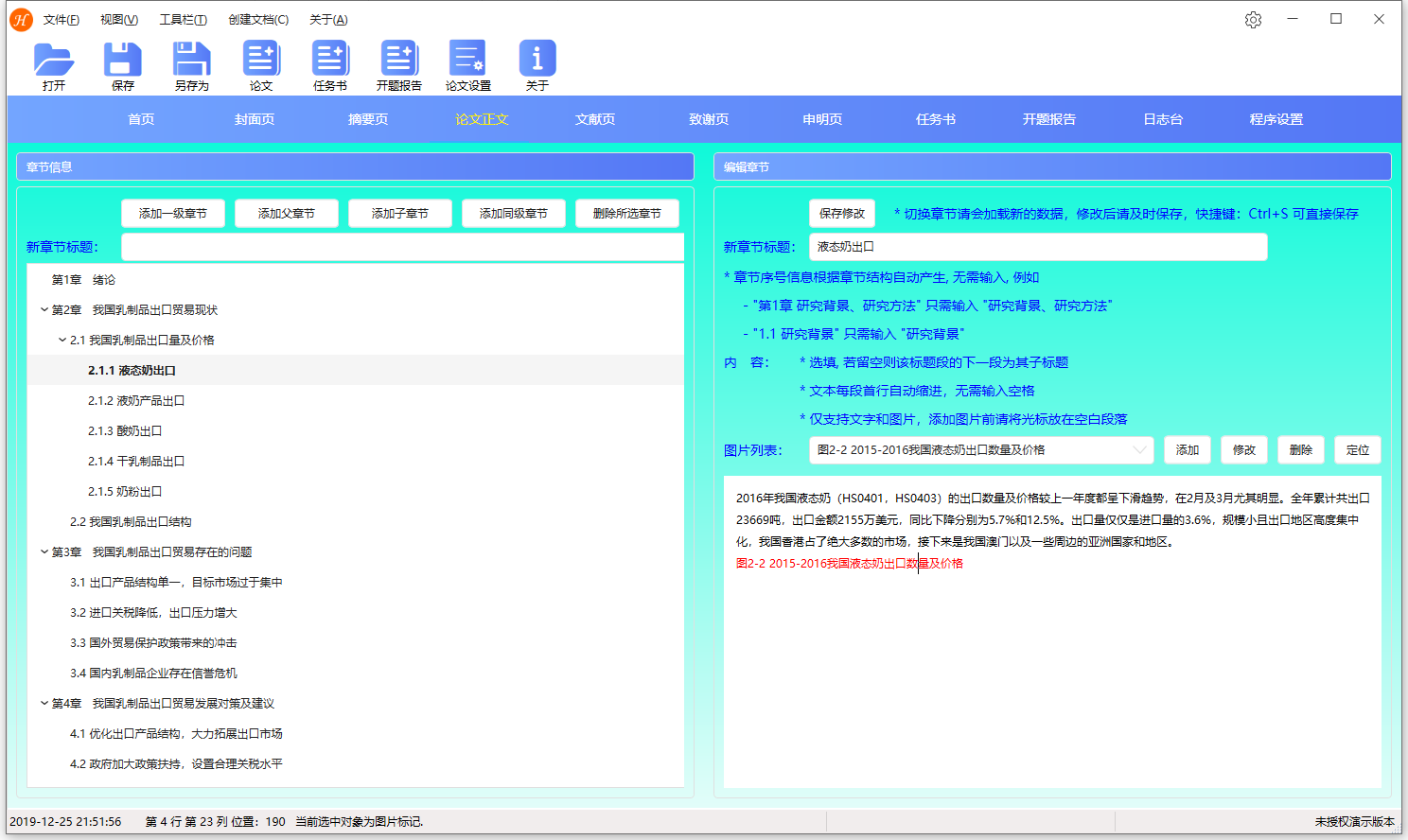Click into the chapter content text editor
Viewport: 1408px width, 840px height.
pyautogui.click(x=1052, y=631)
